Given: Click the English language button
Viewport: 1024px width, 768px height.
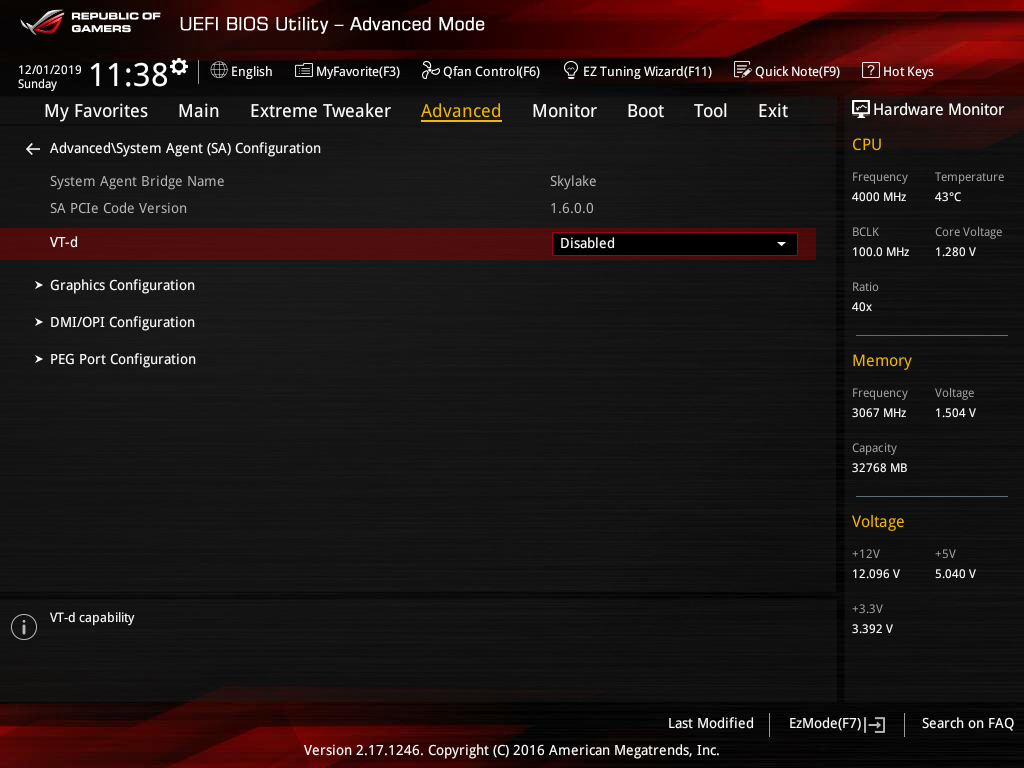Looking at the screenshot, I should pos(242,71).
